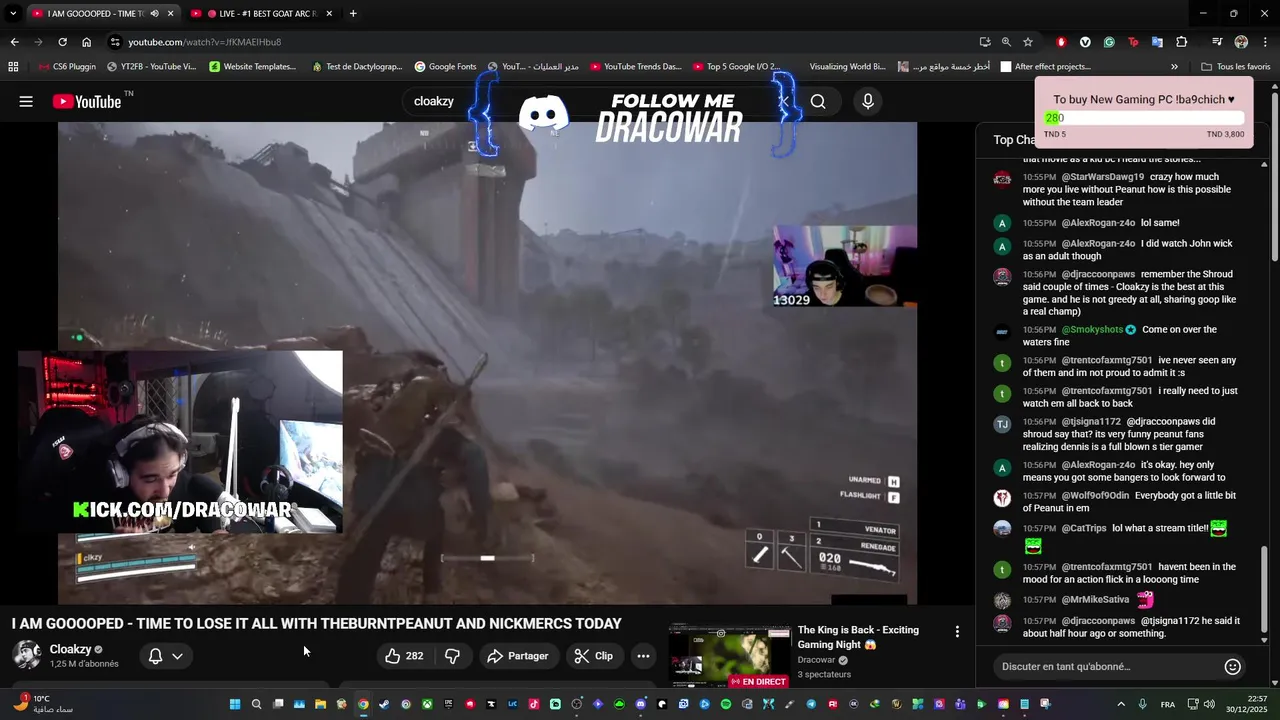Open the browser extensions puzzle icon
1280x720 pixels.
click(1181, 42)
